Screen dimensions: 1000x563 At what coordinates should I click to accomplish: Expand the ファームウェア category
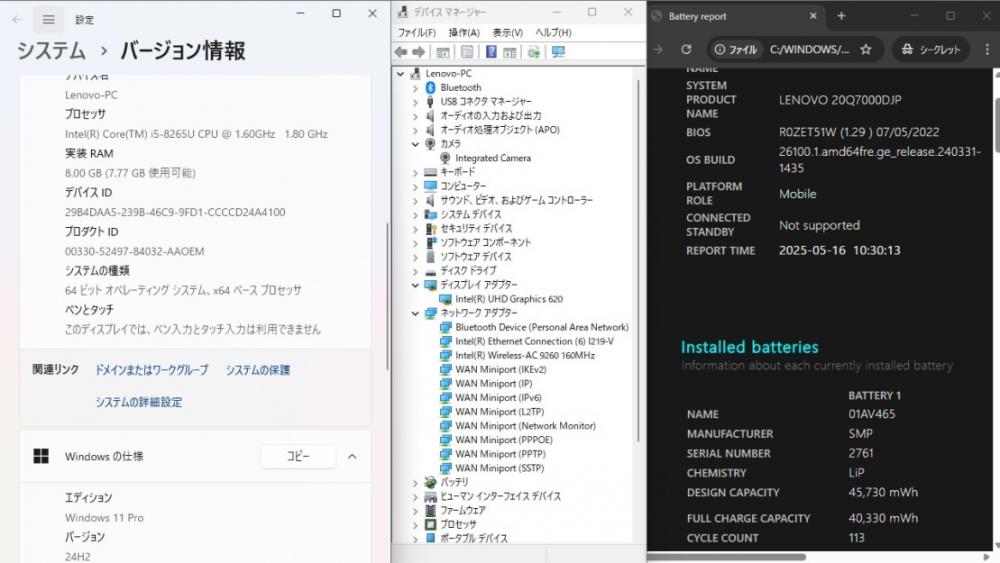pyautogui.click(x=415, y=511)
